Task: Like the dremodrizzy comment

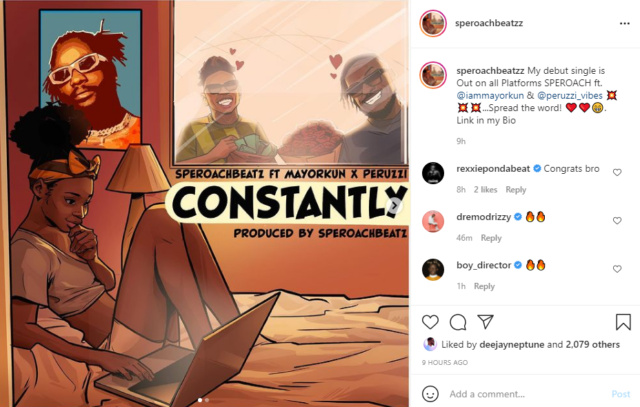Action: pyautogui.click(x=617, y=220)
